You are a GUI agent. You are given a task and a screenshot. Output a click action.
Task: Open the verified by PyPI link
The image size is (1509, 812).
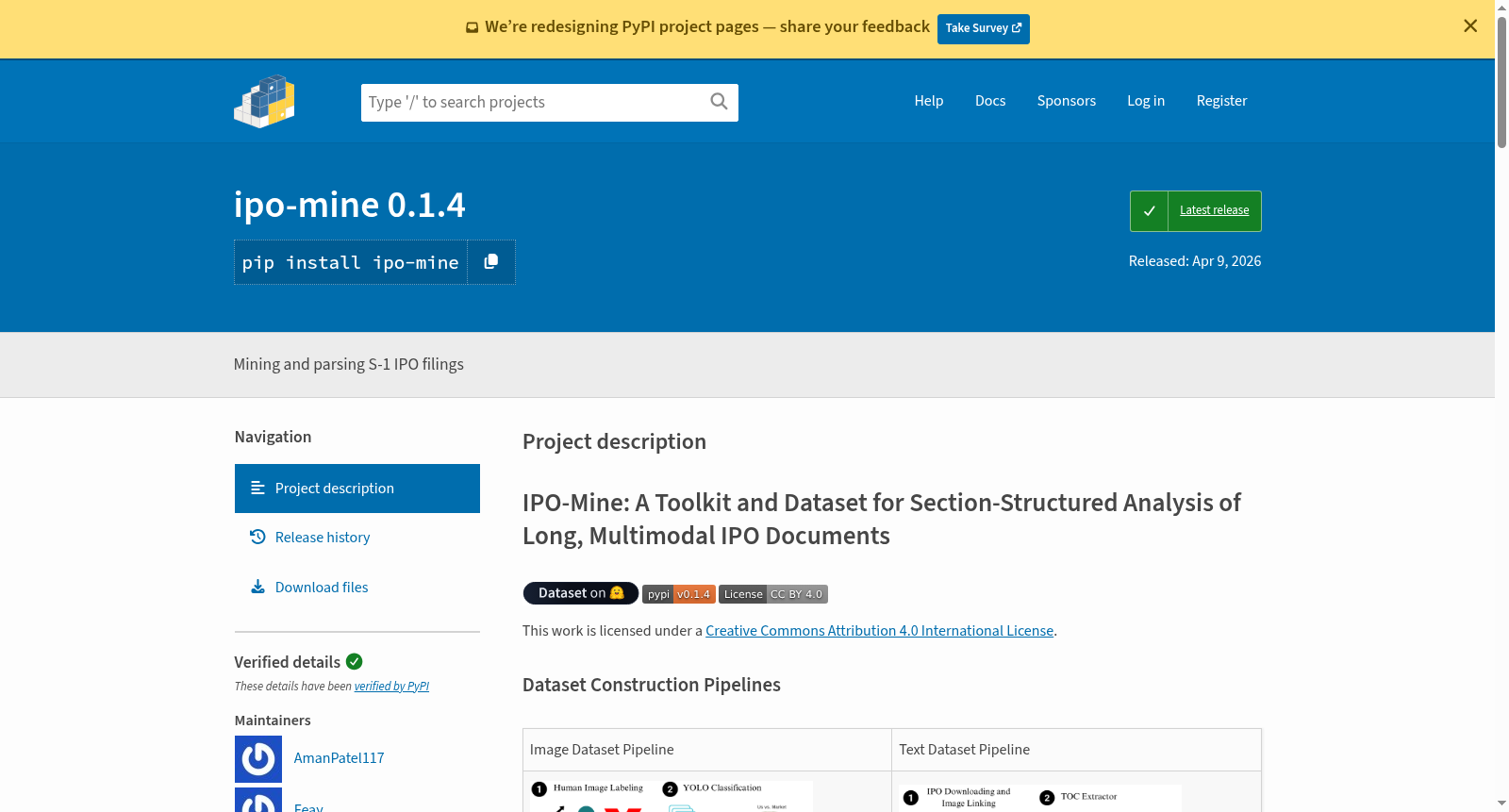[391, 687]
